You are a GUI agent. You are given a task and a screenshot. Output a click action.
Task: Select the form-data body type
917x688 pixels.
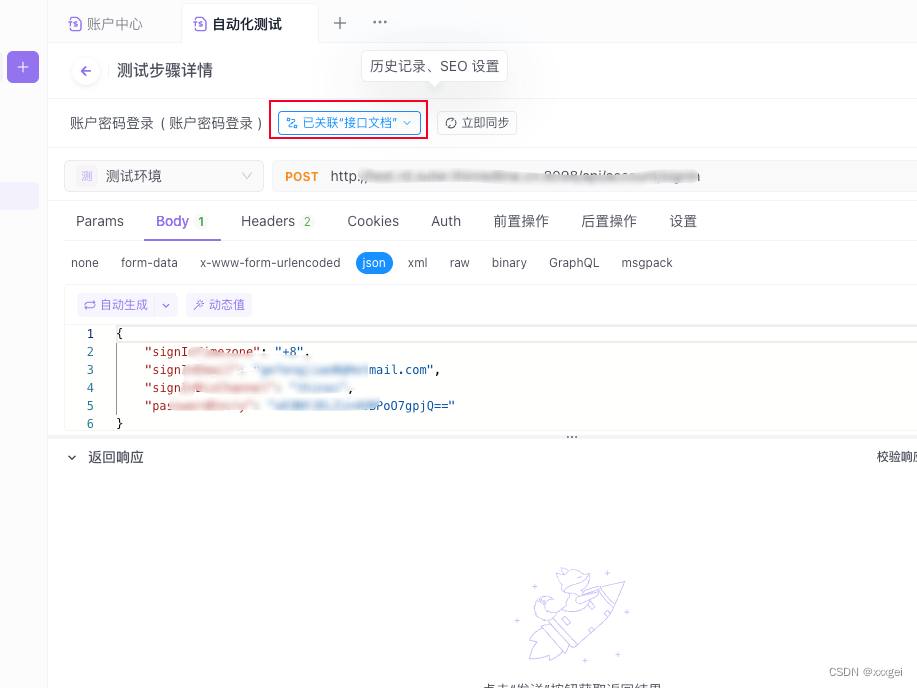[149, 263]
